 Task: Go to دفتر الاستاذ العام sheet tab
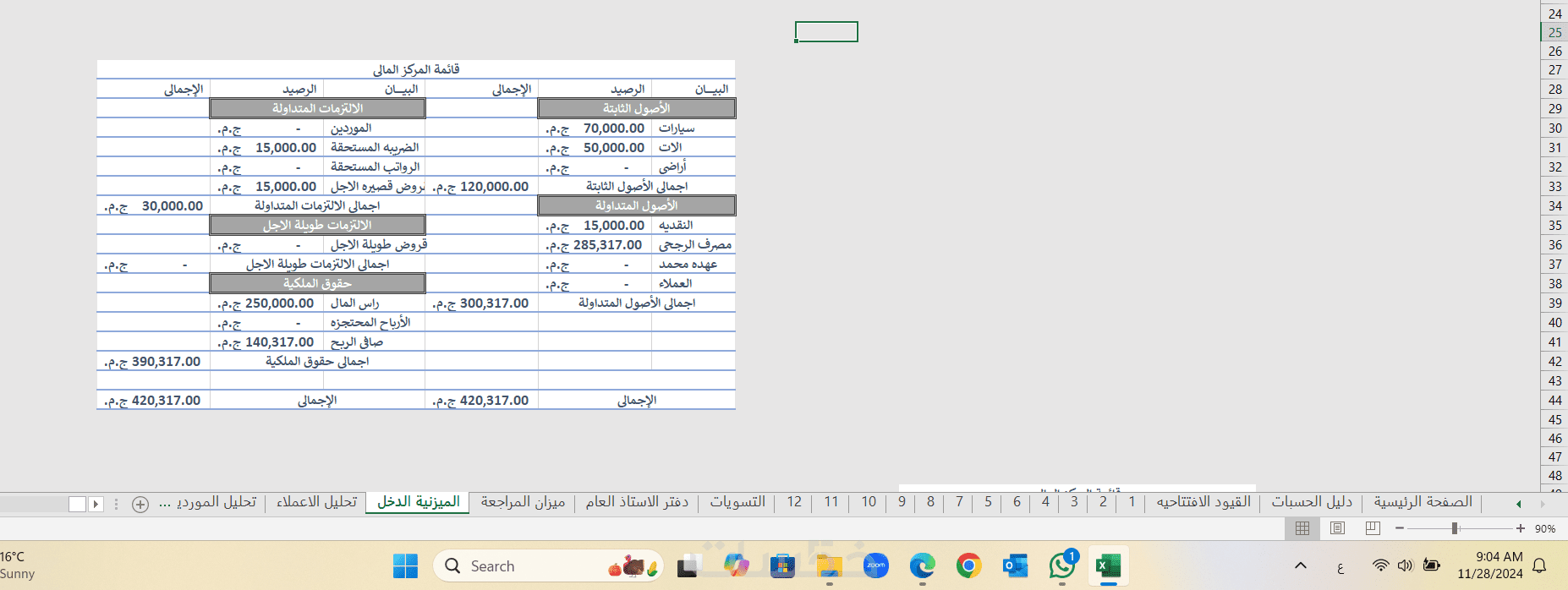click(637, 502)
